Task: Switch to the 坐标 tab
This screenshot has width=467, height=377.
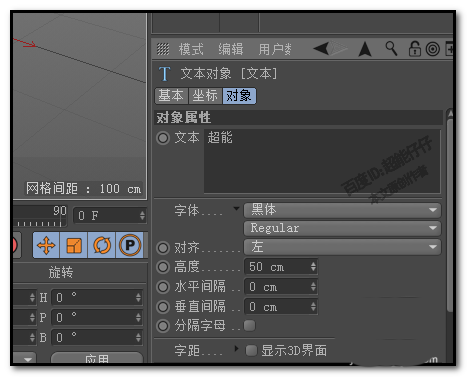Action: (x=205, y=96)
